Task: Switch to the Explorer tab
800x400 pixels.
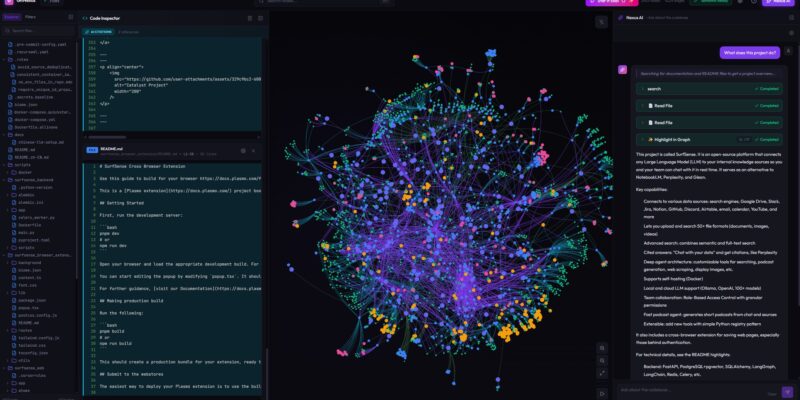Action: pos(12,17)
